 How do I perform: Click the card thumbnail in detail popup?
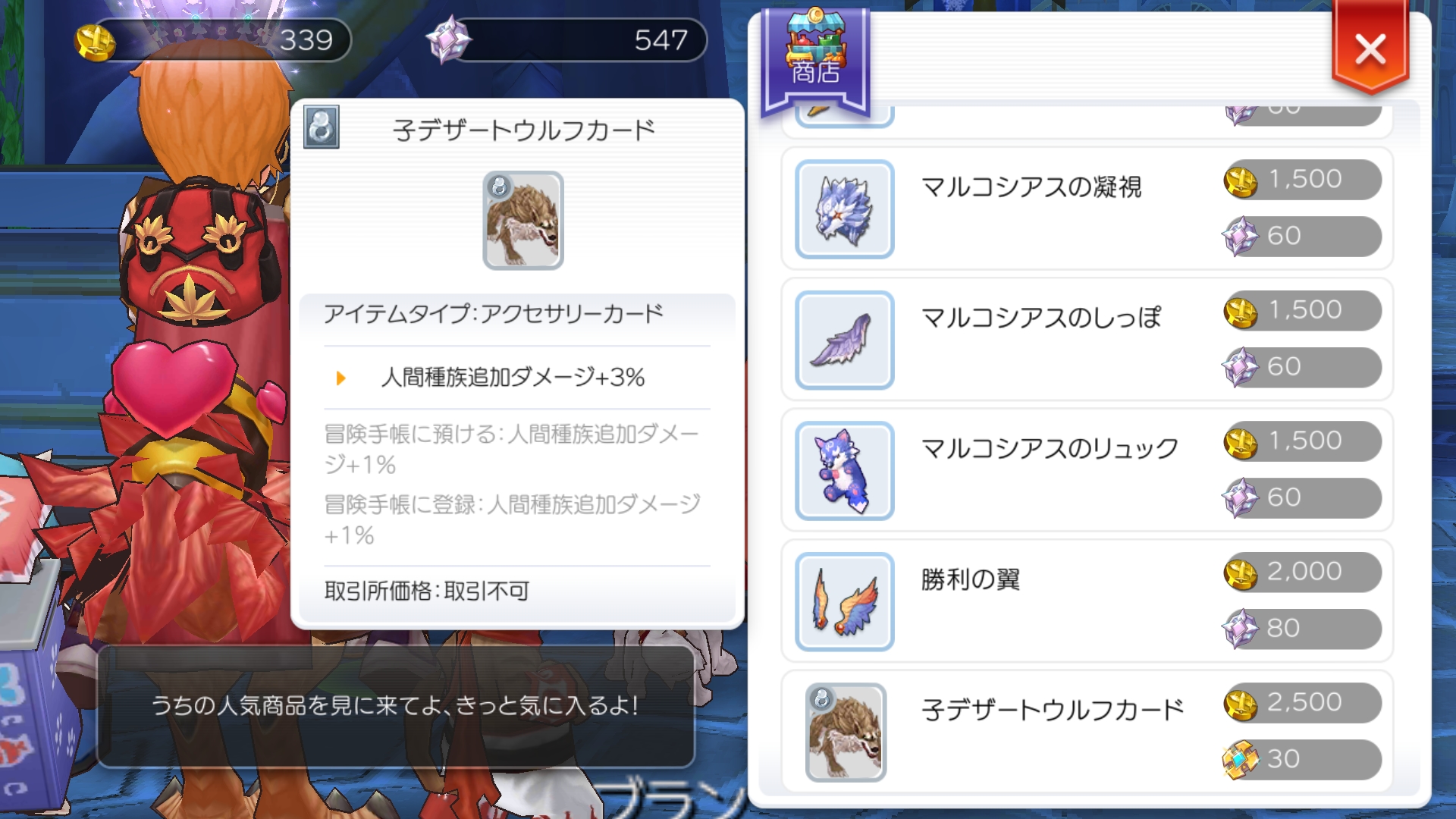tap(523, 221)
